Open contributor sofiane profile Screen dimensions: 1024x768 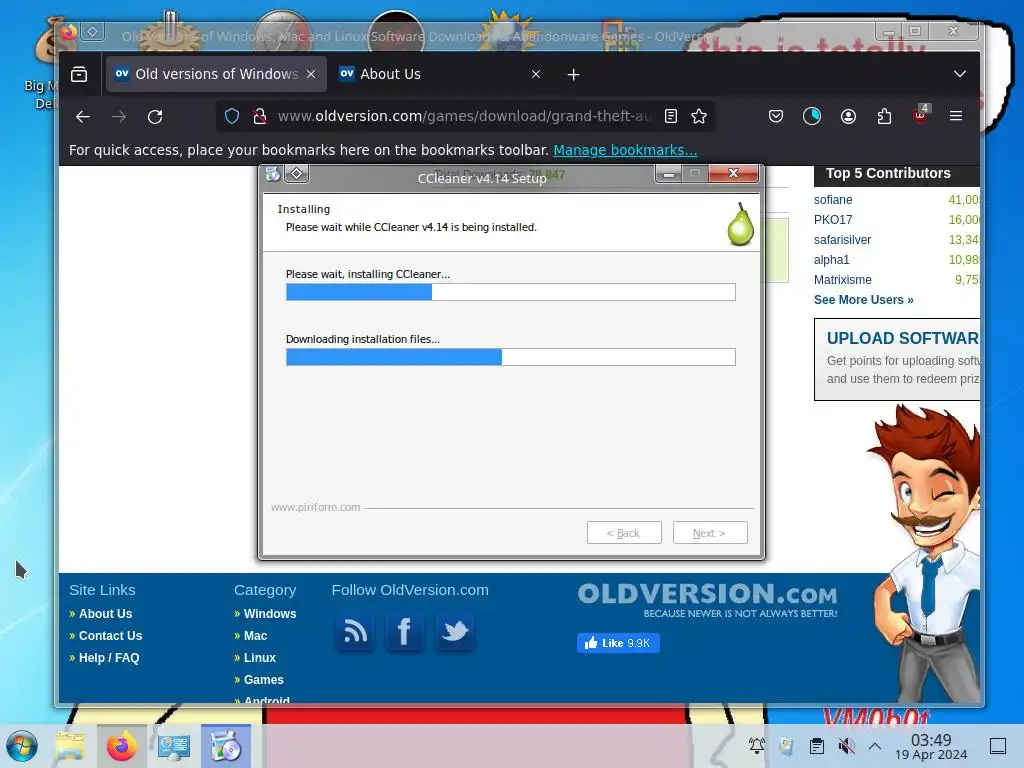coord(833,200)
